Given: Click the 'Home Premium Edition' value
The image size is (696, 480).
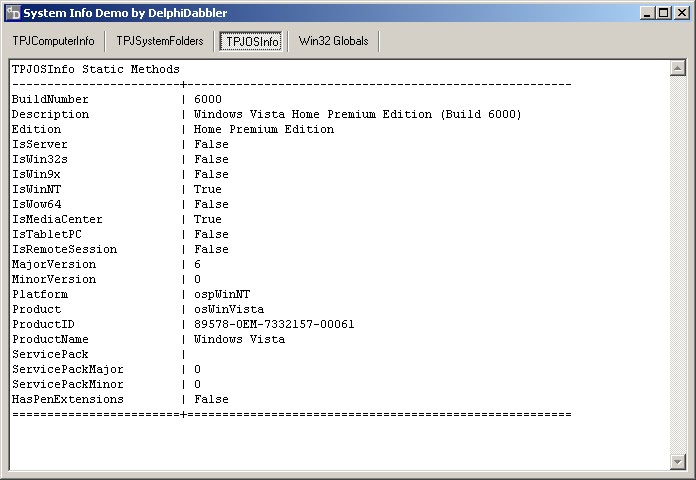Looking at the screenshot, I should 264,129.
